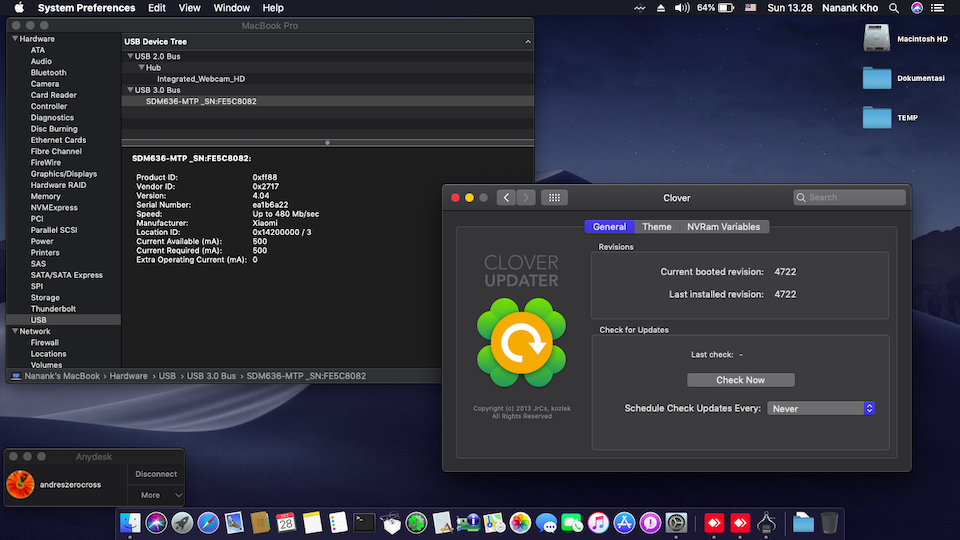Click Disconnect in Anydesk window
The image size is (960, 540).
tap(156, 474)
